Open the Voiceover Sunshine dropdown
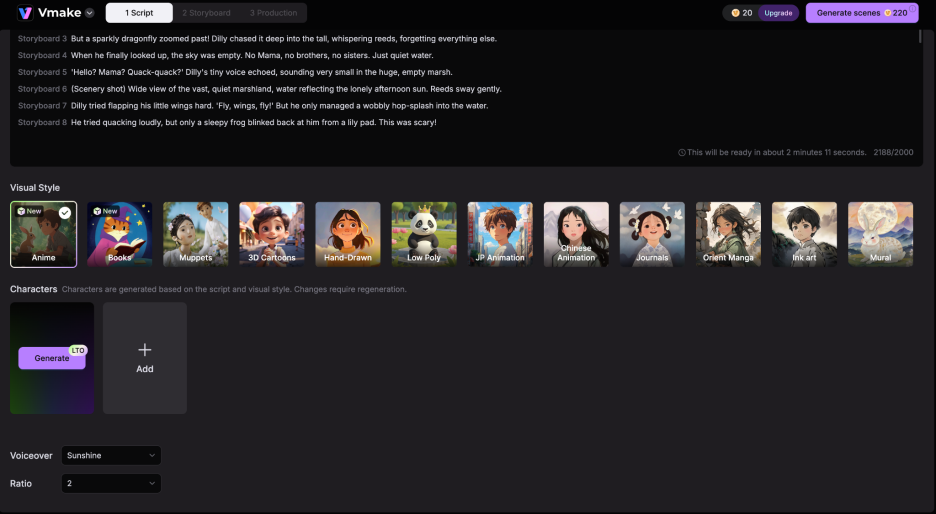 click(x=110, y=456)
